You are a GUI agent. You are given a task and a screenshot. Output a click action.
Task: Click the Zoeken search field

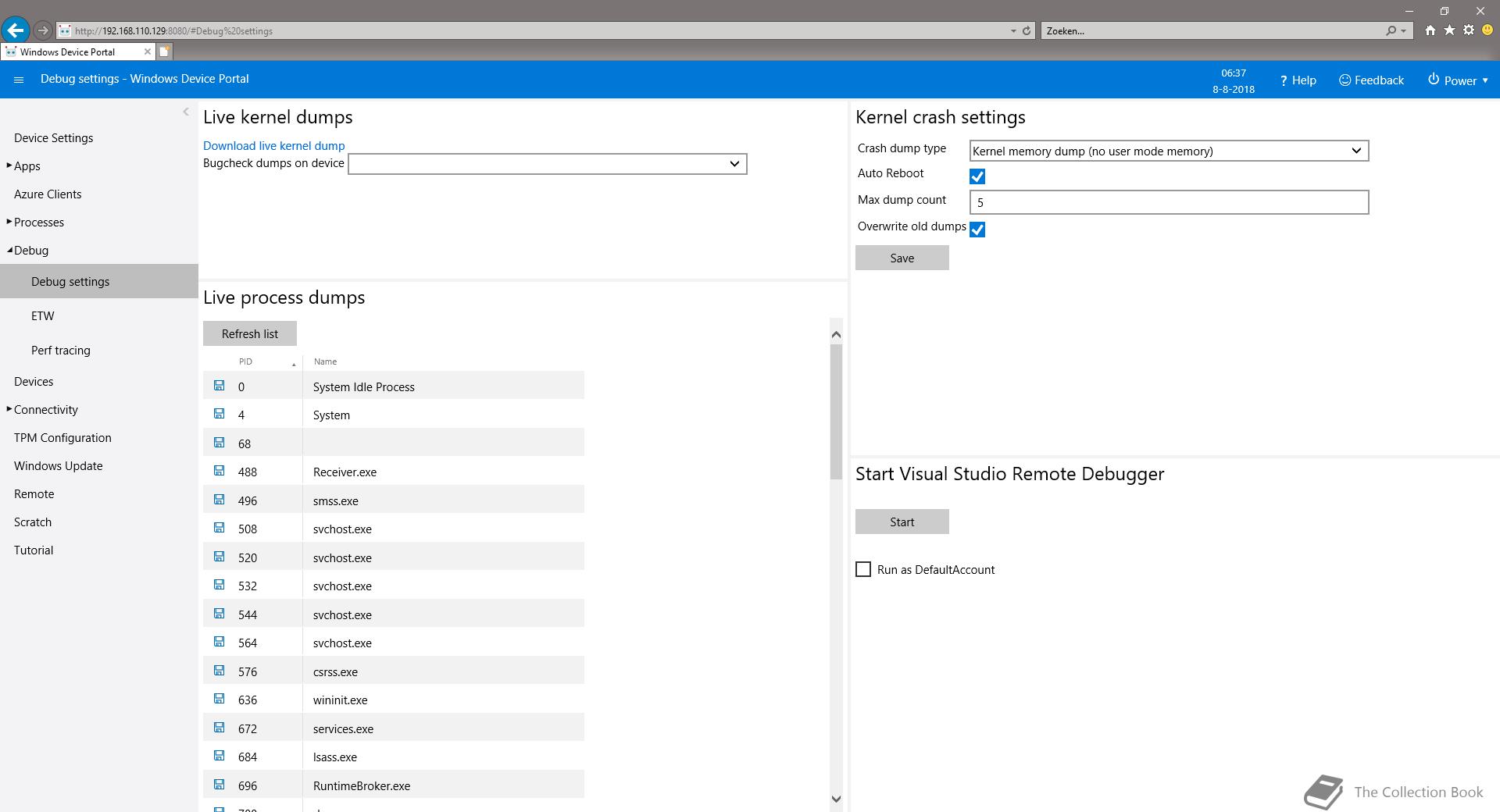(x=1211, y=31)
